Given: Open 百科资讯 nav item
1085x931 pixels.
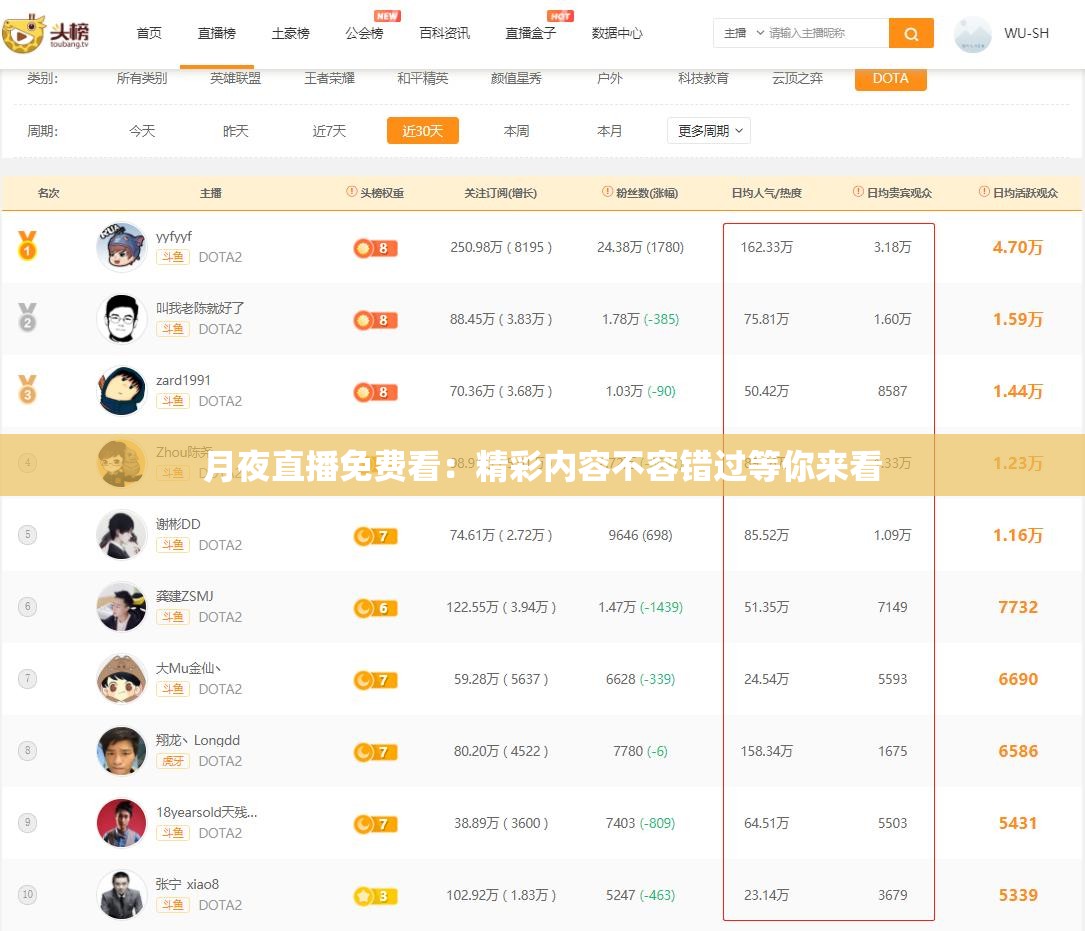Looking at the screenshot, I should point(444,33).
